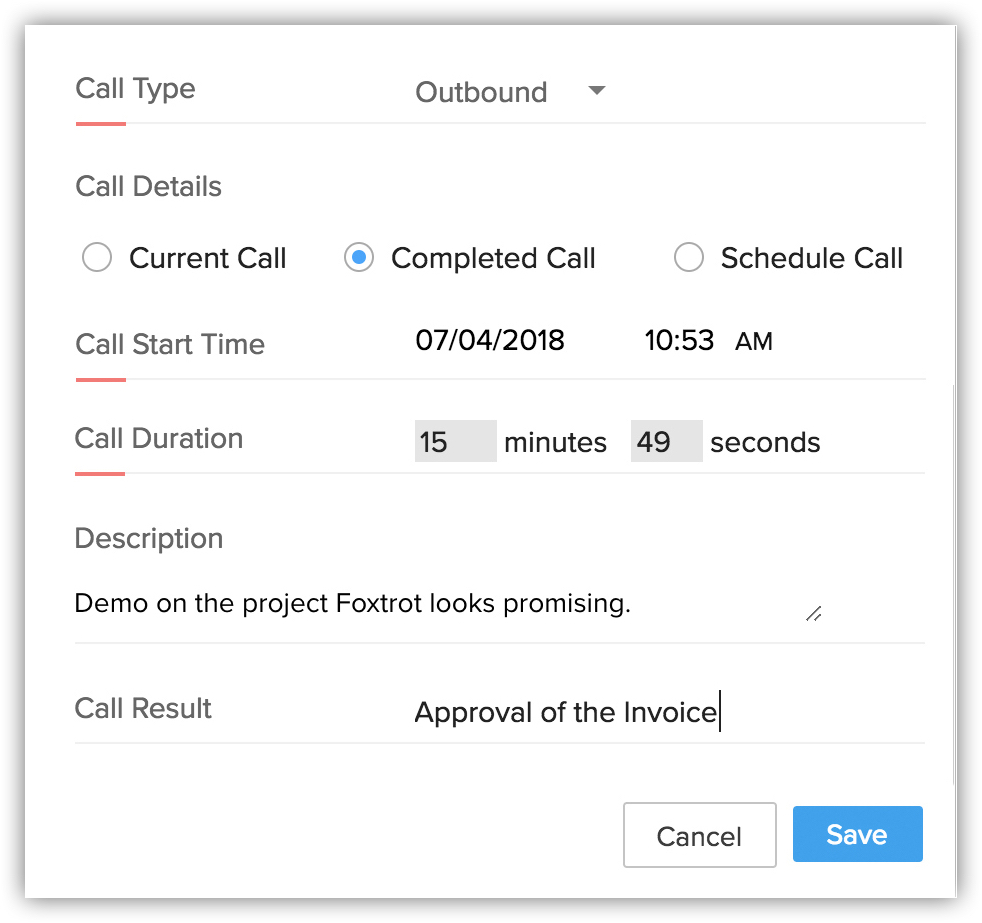Viewport: 982px width, 923px height.
Task: Click the Call Duration label
Action: pyautogui.click(x=159, y=438)
